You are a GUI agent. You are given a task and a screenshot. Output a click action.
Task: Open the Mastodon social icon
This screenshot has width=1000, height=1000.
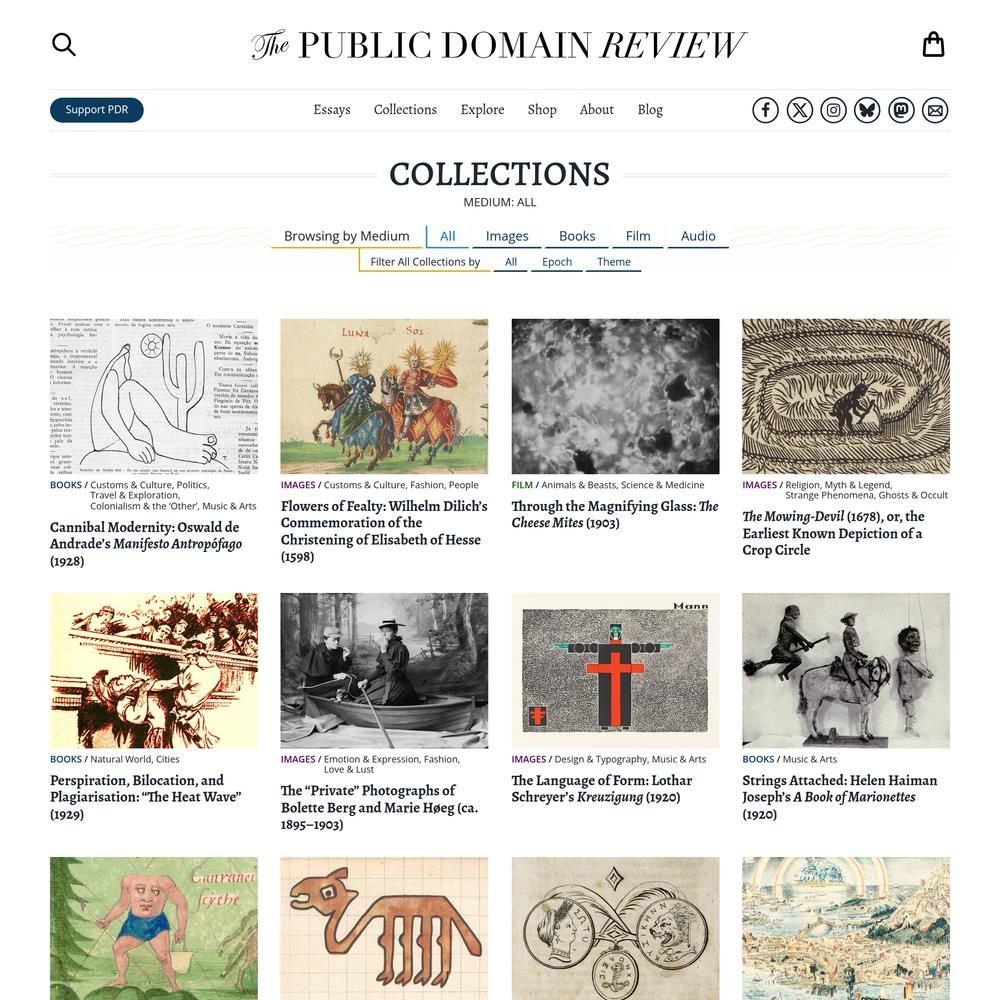click(x=901, y=110)
